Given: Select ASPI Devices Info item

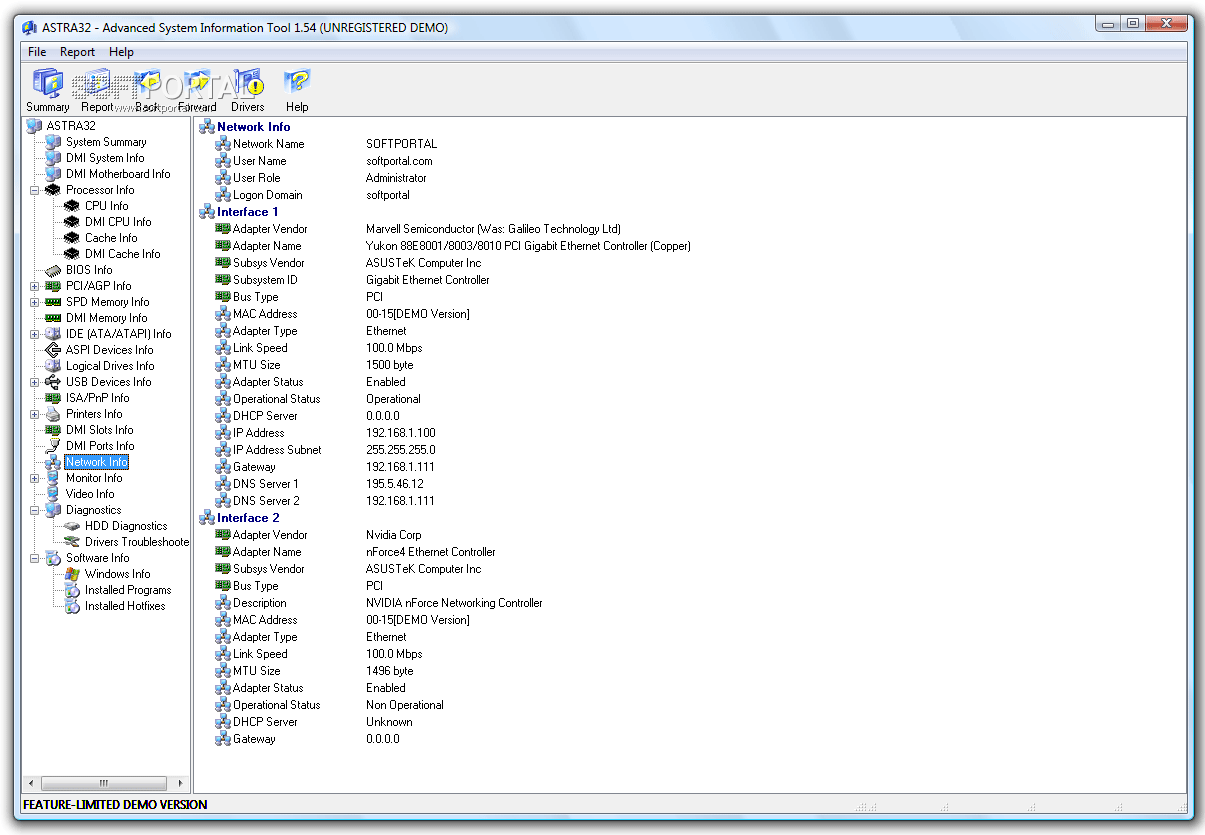Looking at the screenshot, I should coord(109,350).
